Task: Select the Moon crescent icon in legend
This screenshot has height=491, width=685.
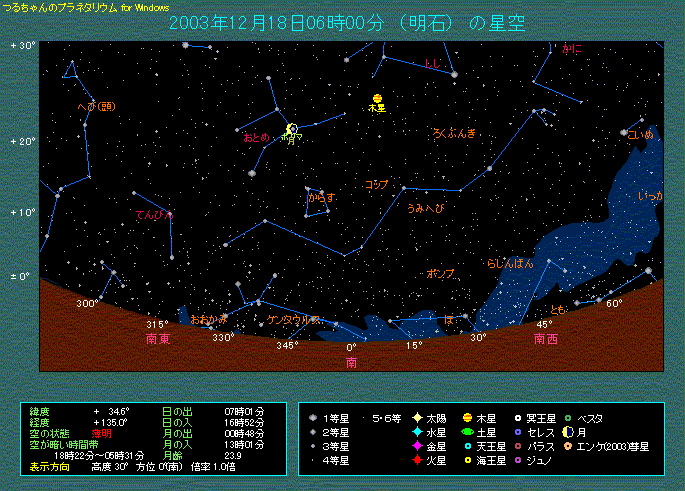Action: point(568,432)
